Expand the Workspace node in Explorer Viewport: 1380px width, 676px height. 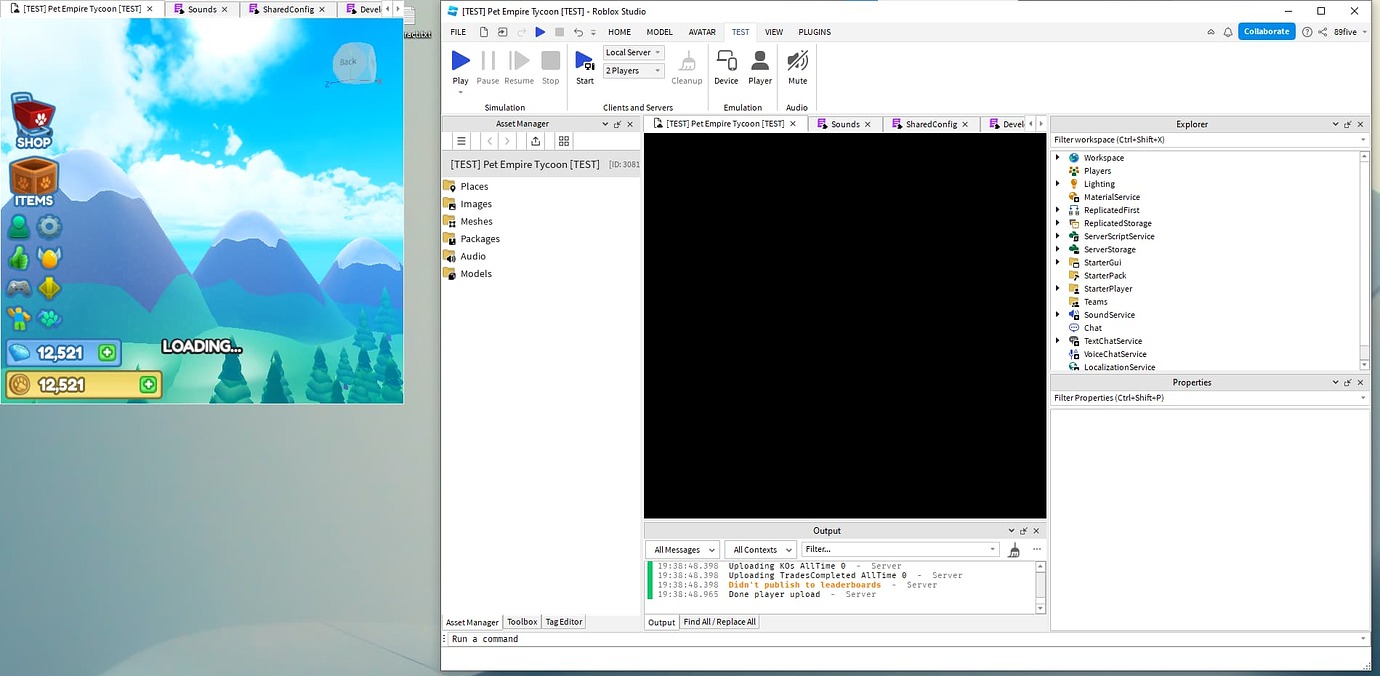(1058, 157)
